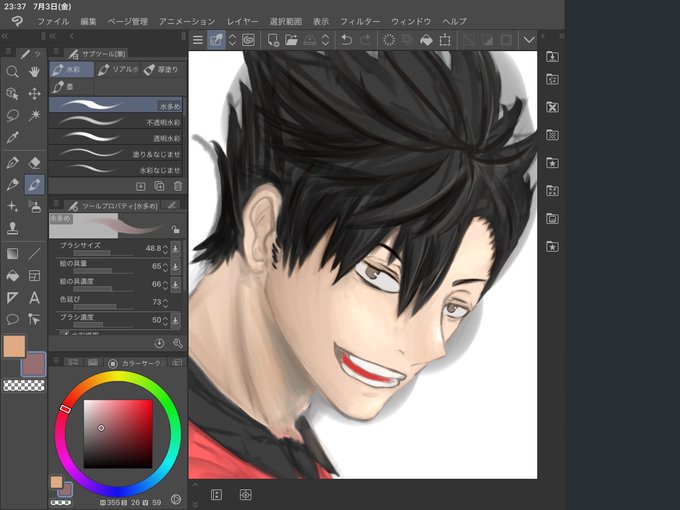The image size is (680, 510).
Task: Adjust the 色延び stepper arrows
Action: coord(165,303)
